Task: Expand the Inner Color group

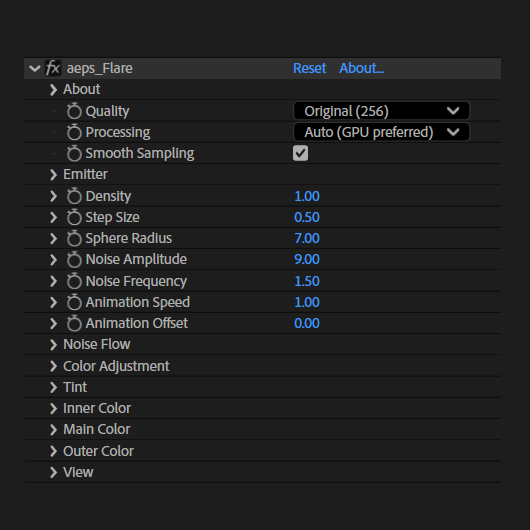Action: tap(53, 409)
